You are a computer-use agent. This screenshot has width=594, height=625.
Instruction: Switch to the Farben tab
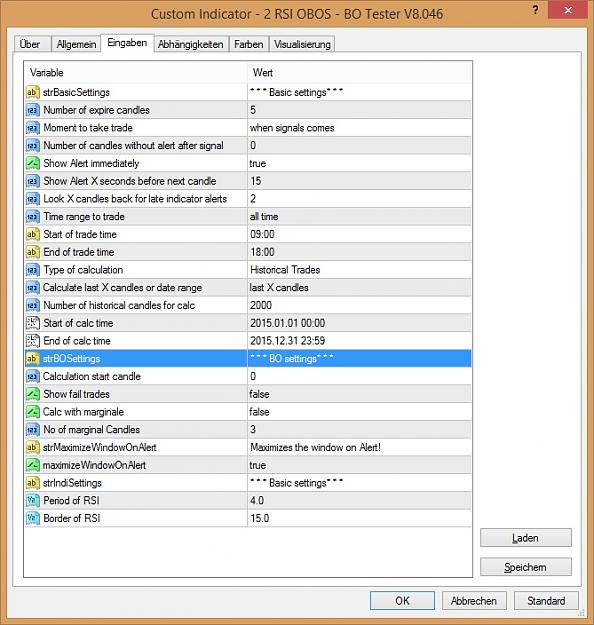click(x=249, y=44)
